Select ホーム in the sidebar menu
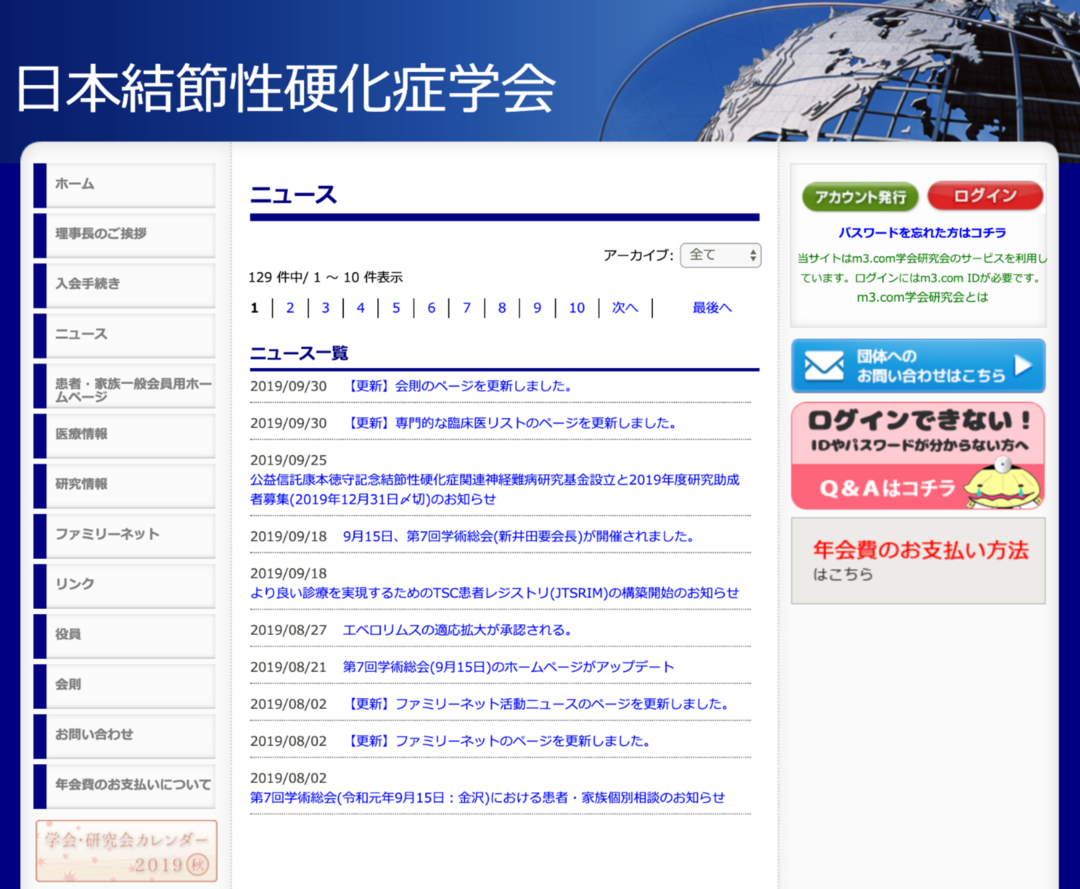Screen dimensions: 1080x889 123,185
